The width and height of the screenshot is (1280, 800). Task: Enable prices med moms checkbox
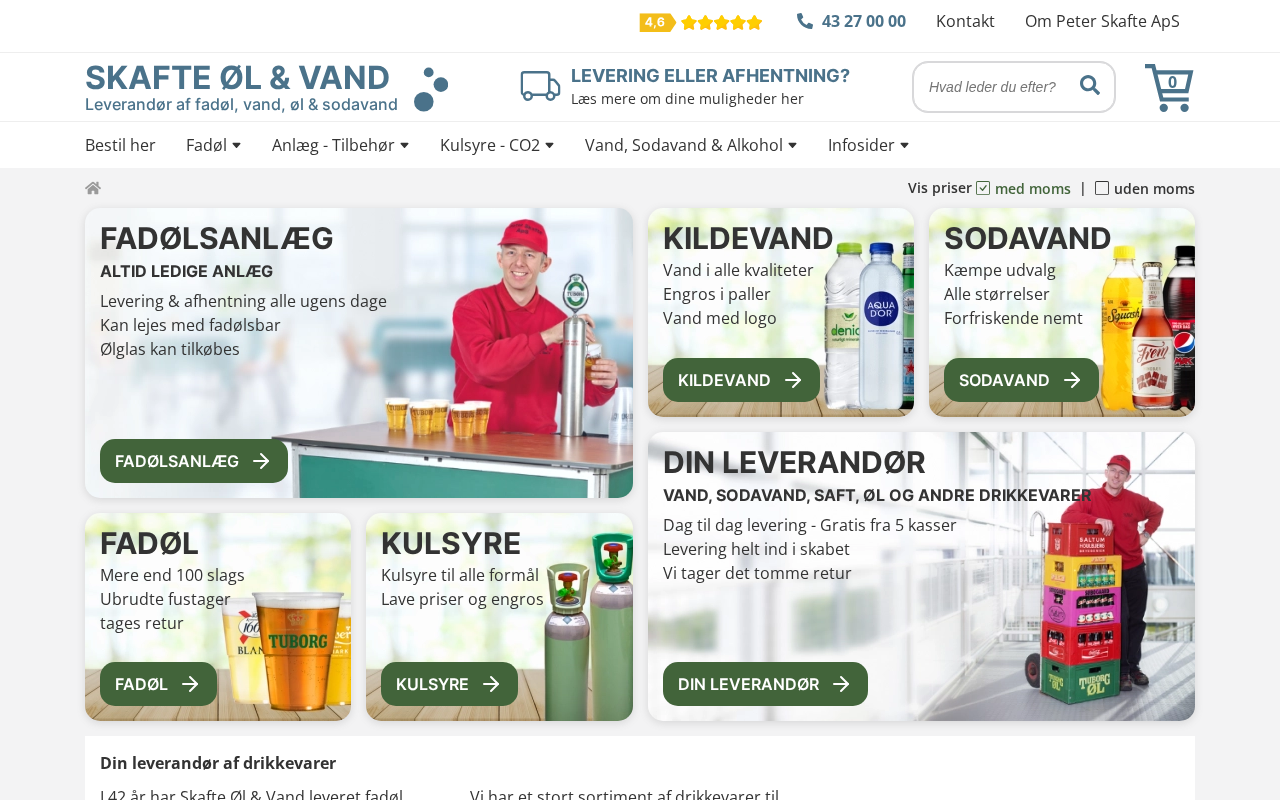tap(983, 188)
